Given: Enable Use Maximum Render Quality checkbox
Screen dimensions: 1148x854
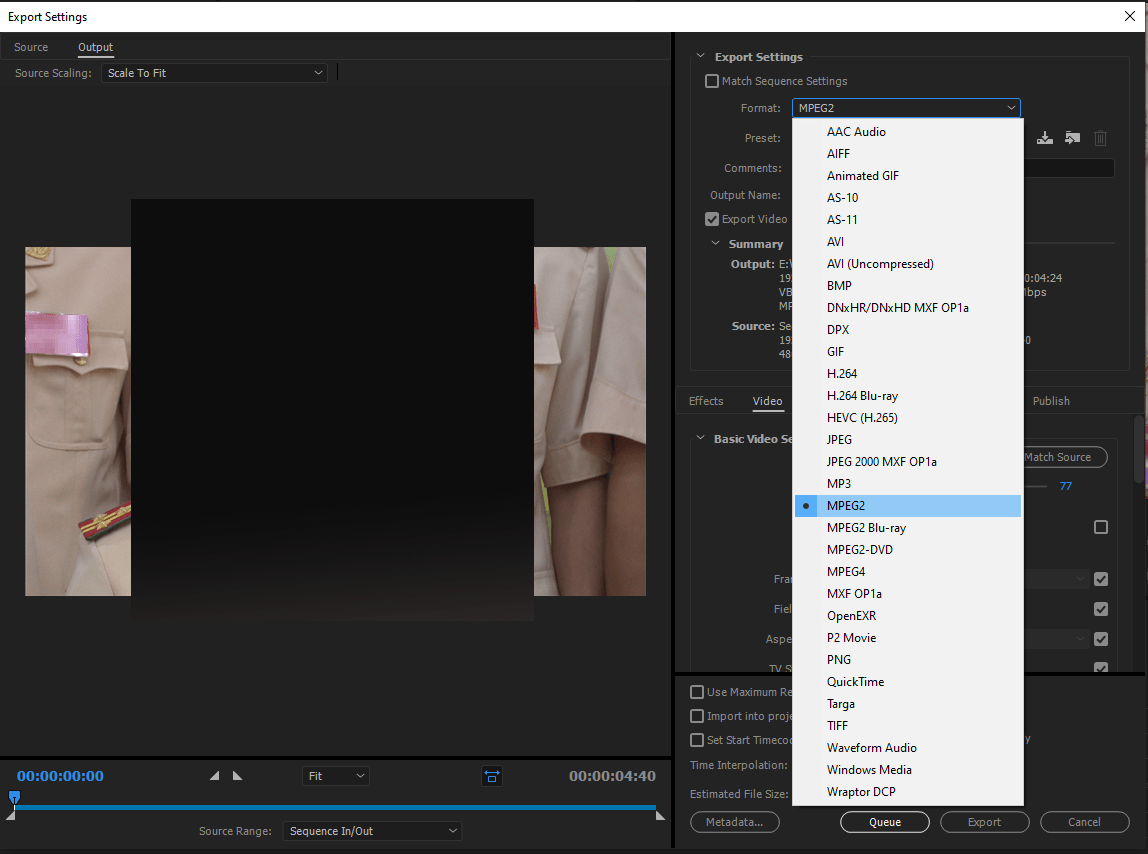Looking at the screenshot, I should (697, 692).
